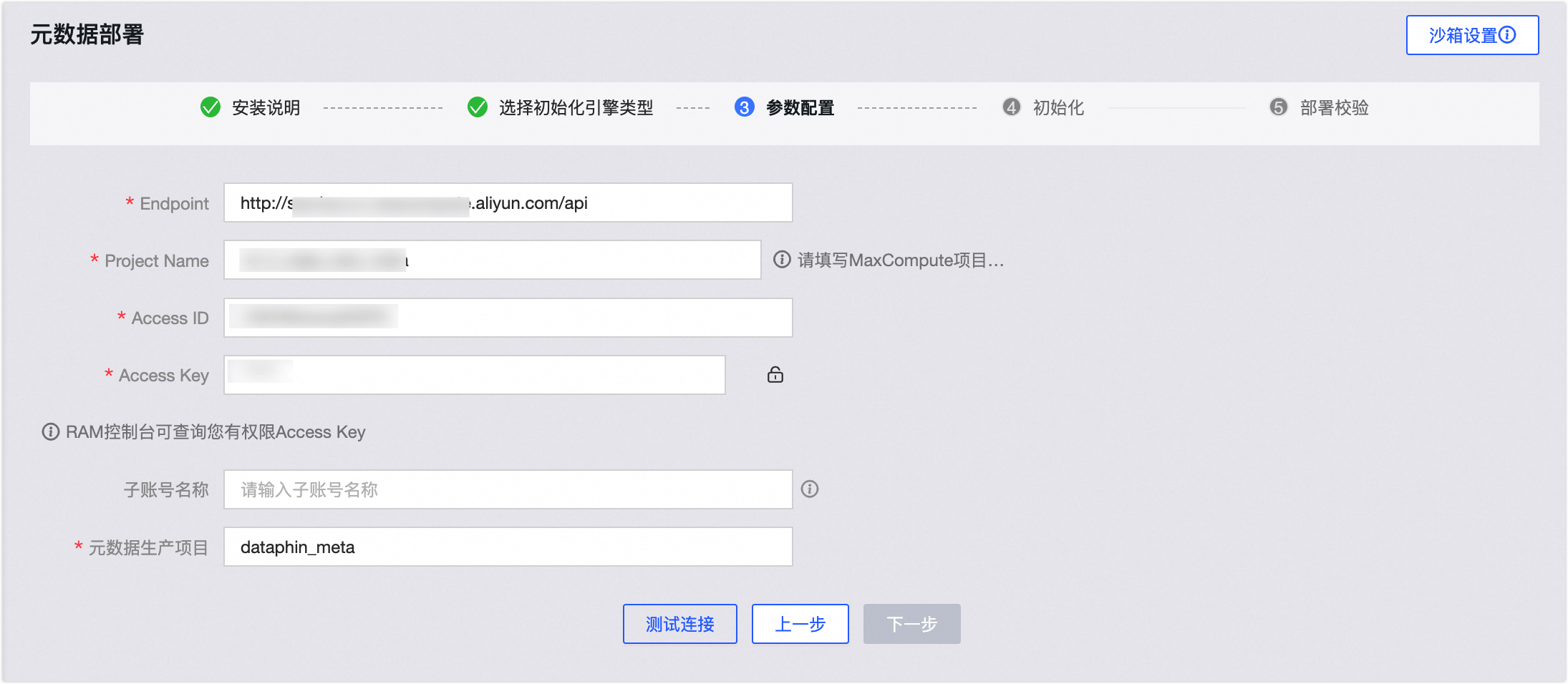Select the 安装说明 step in the wizard
The image size is (1568, 684).
tap(265, 107)
